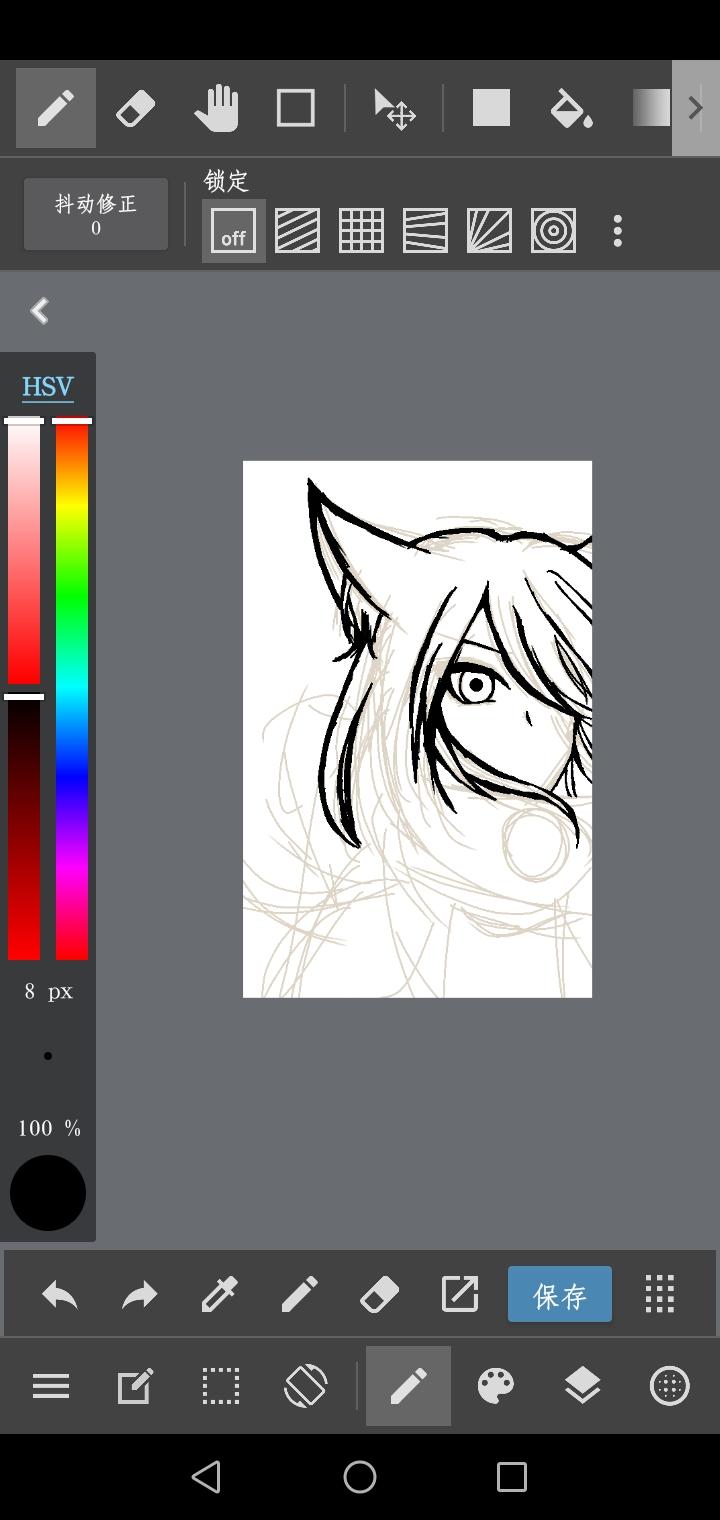
Task: Activate the eyedropper color picker
Action: pos(220,1295)
